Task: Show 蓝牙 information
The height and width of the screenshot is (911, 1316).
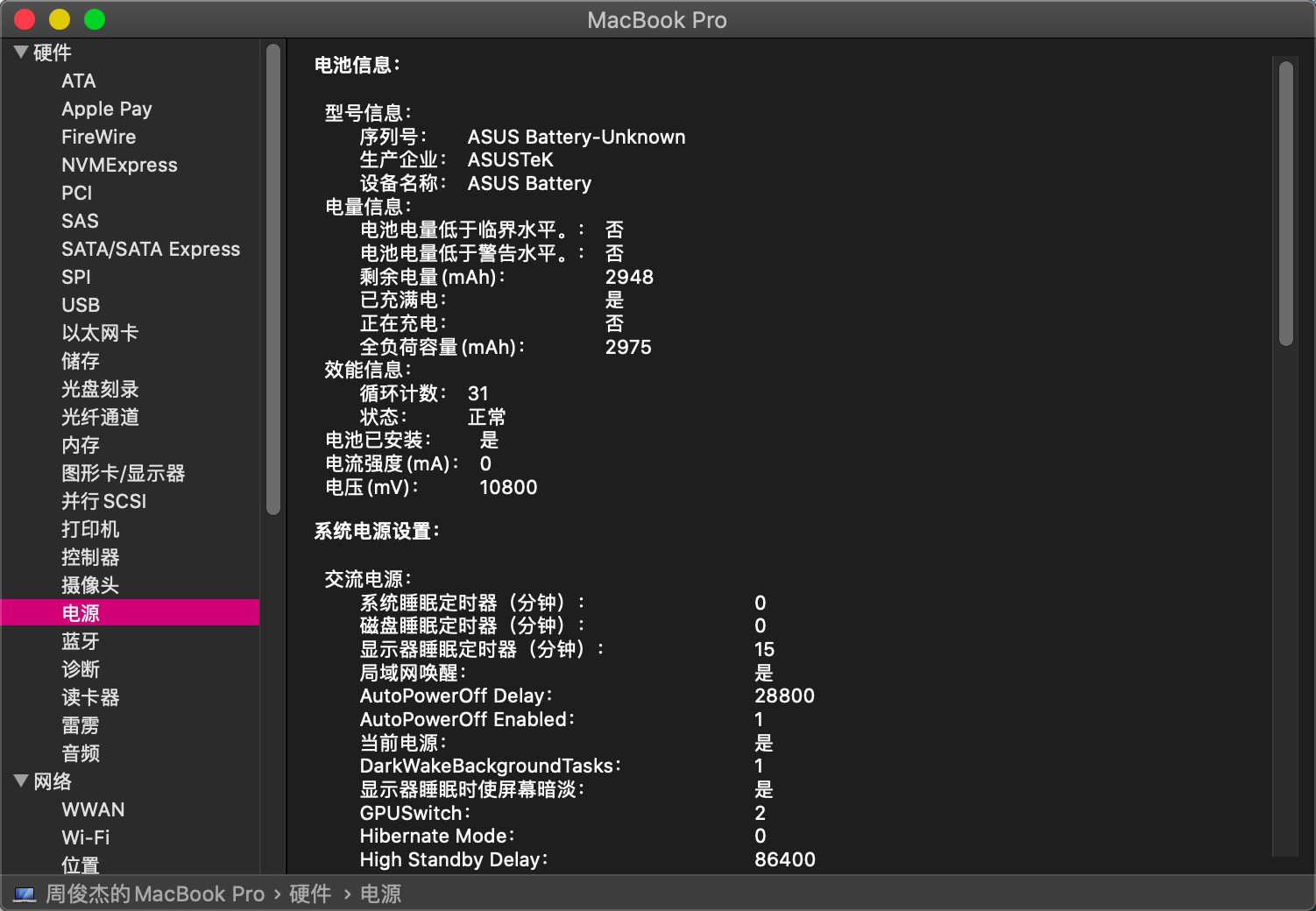Action: tap(81, 641)
